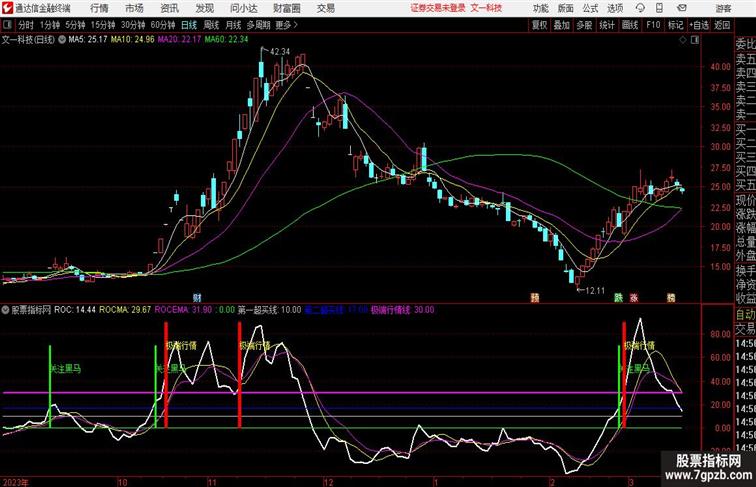Switch to 60分钟 period
This screenshot has height=487, width=756.
[x=162, y=25]
